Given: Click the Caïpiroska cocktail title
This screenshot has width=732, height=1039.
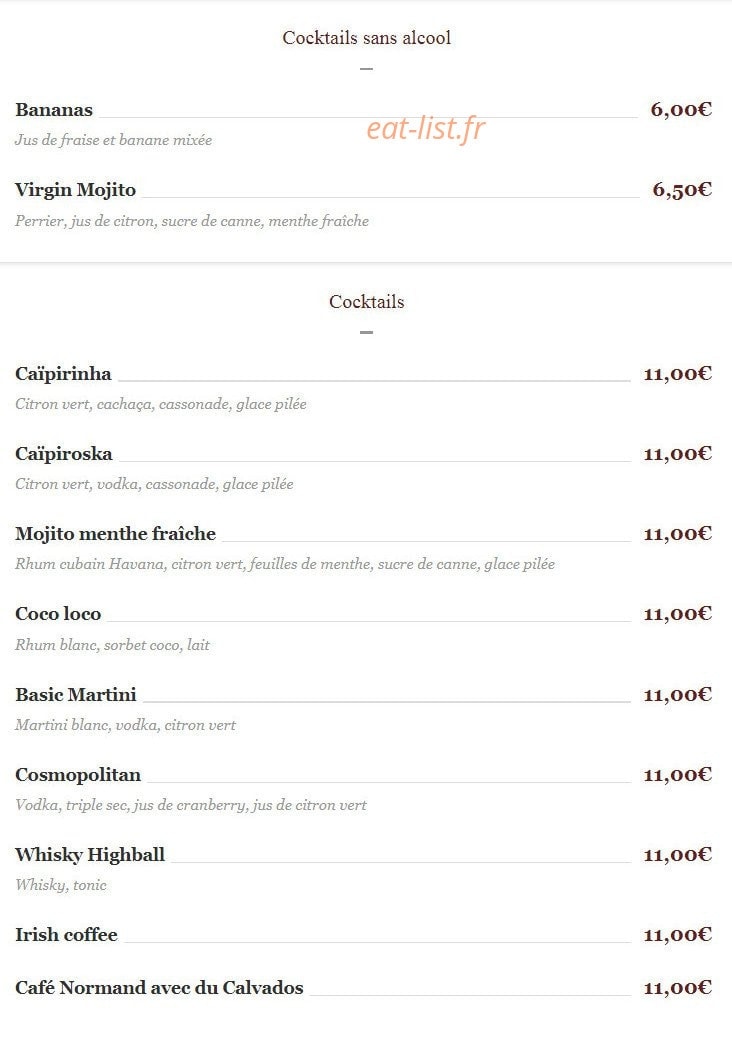Looking at the screenshot, I should [64, 454].
